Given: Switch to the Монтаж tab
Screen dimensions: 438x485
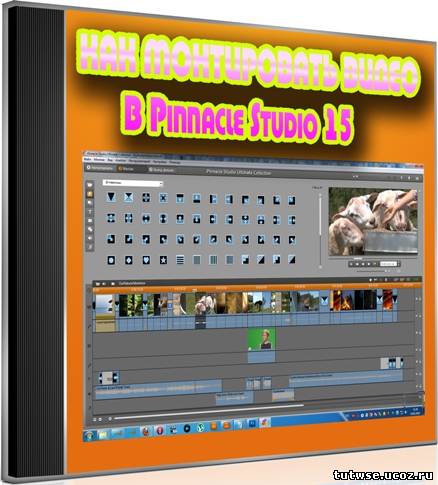Looking at the screenshot, I should pos(126,169).
